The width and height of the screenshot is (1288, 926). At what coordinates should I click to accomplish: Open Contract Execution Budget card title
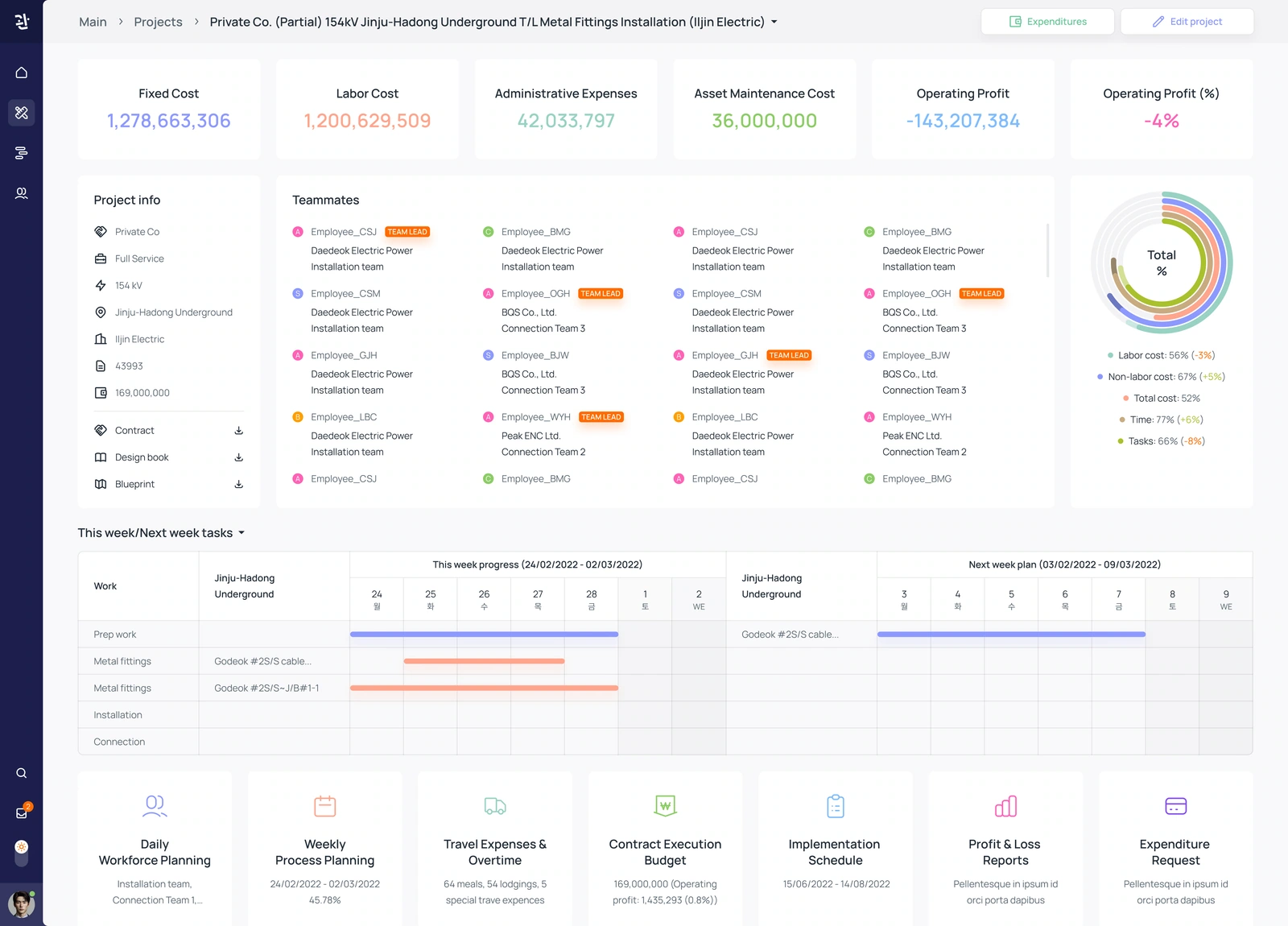point(666,852)
